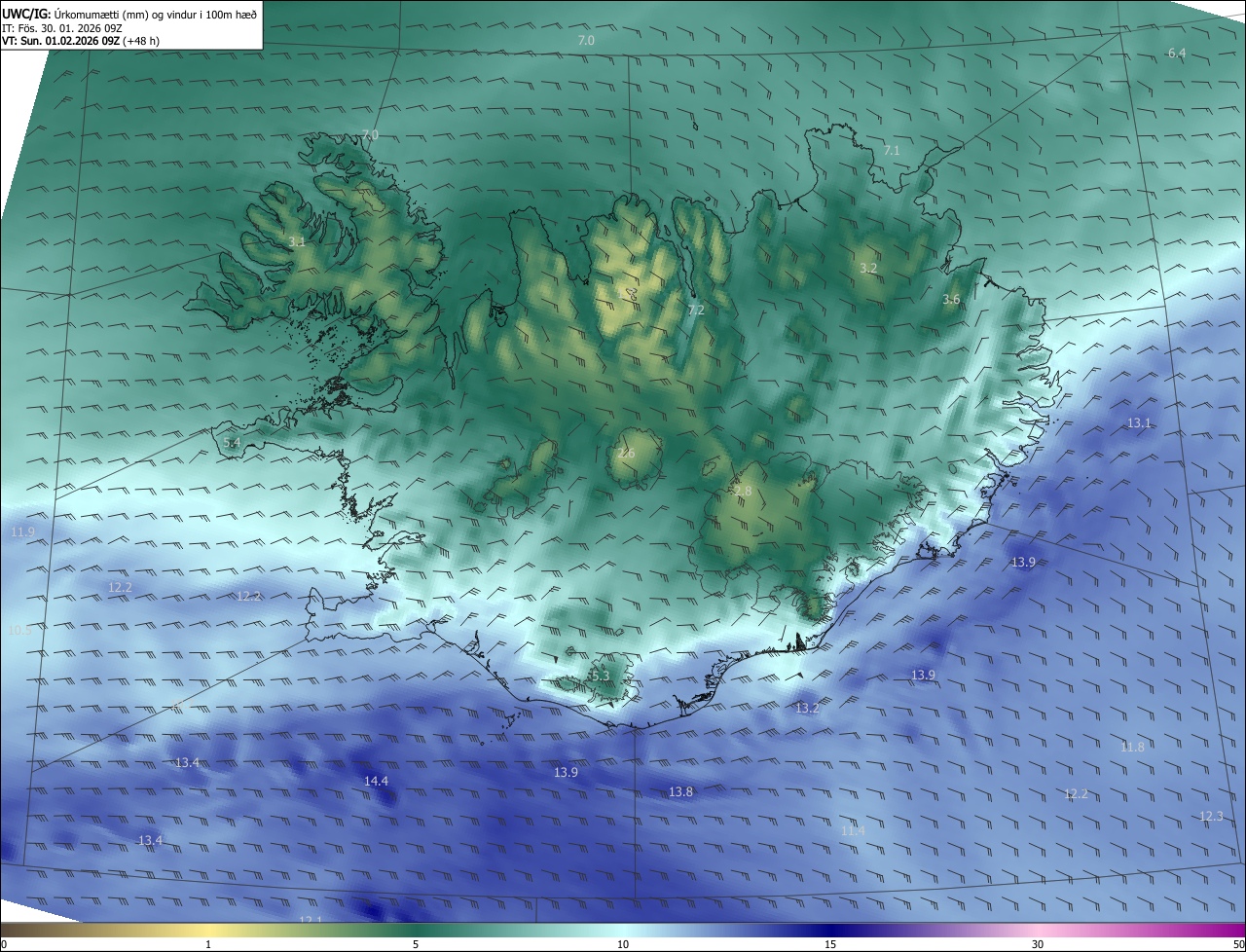Image resolution: width=1246 pixels, height=952 pixels.
Task: Click the 12.3 value label
Action: tap(1211, 817)
